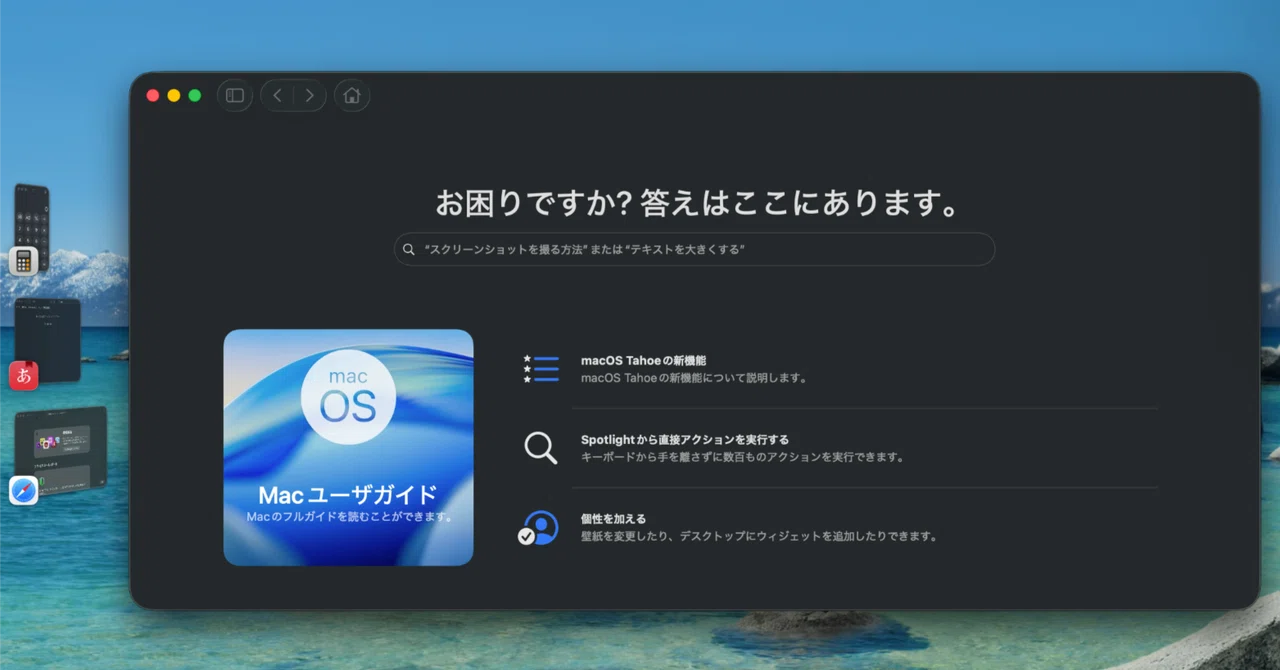This screenshot has height=670, width=1280.
Task: Switch to the window thumbnail above the あ icon
Action: (x=48, y=338)
